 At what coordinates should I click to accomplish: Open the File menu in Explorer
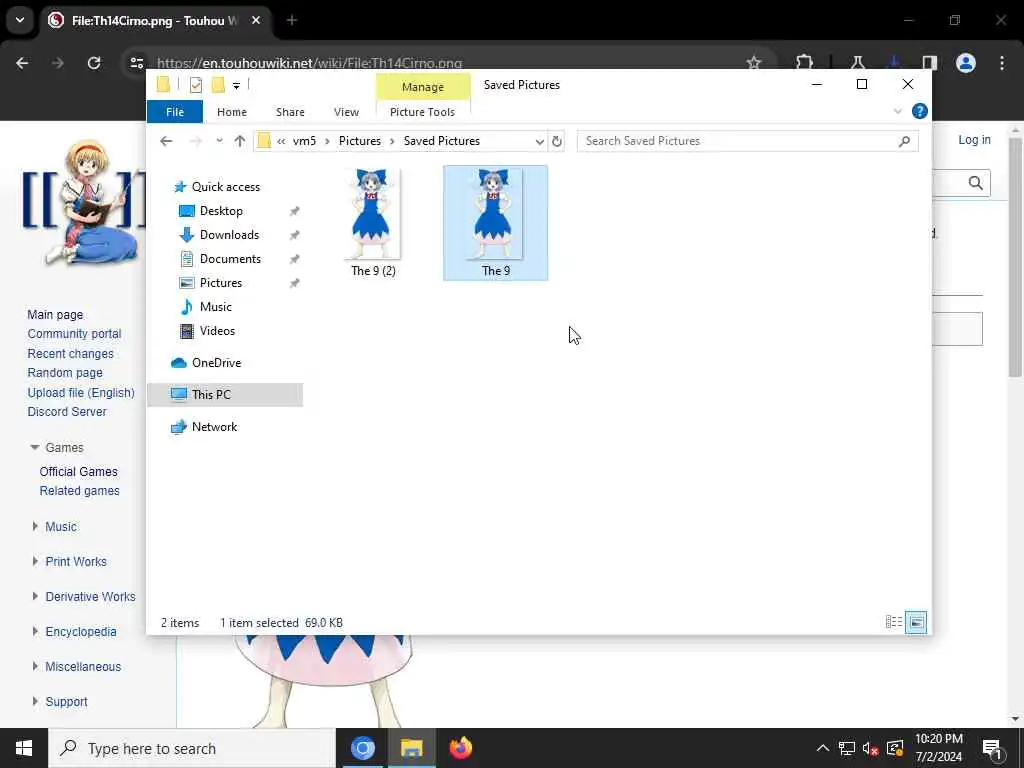174,112
